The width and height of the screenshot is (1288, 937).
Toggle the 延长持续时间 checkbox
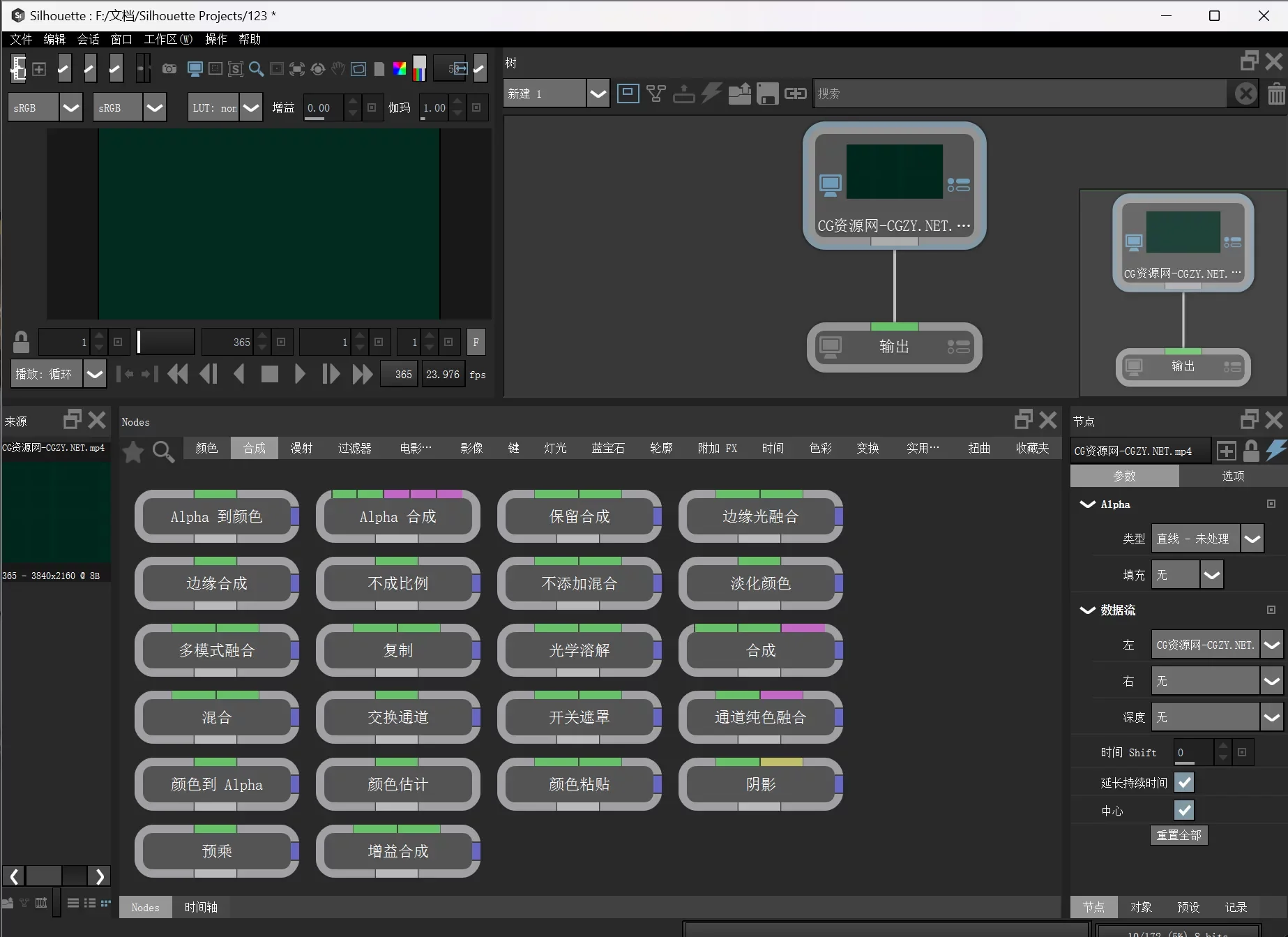[1184, 782]
